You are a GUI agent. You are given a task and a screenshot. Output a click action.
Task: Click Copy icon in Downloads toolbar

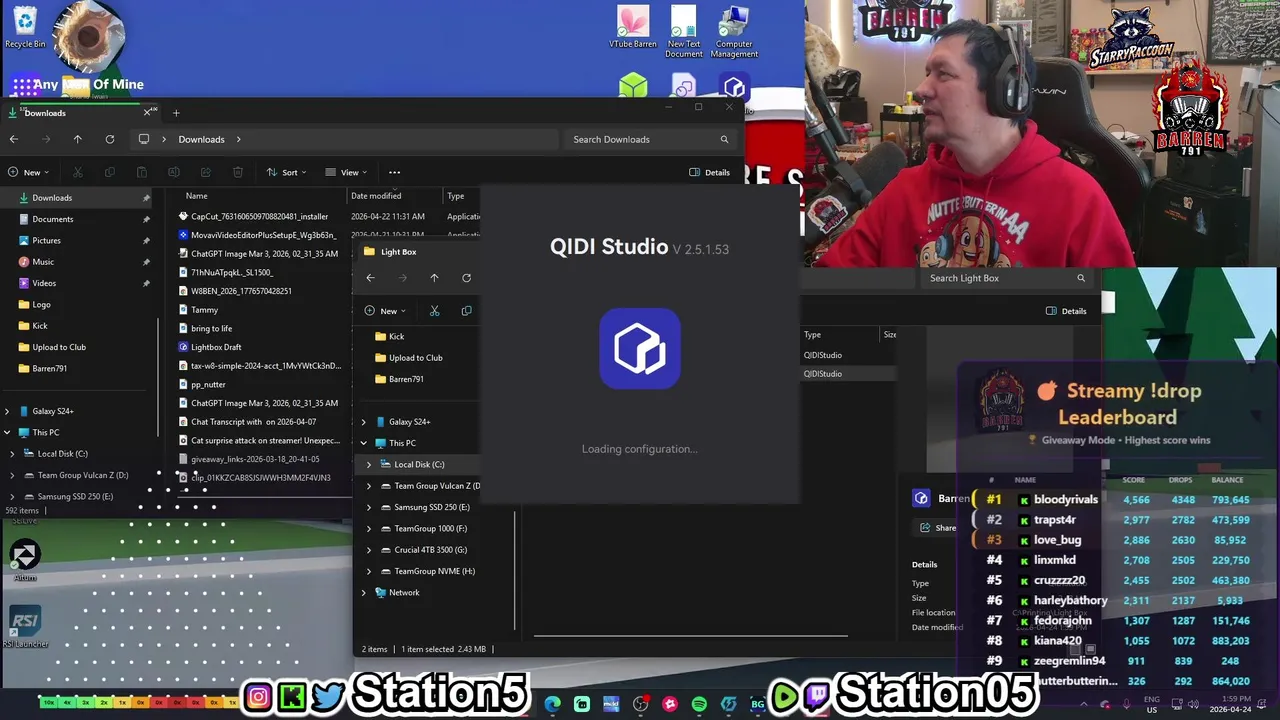point(110,172)
